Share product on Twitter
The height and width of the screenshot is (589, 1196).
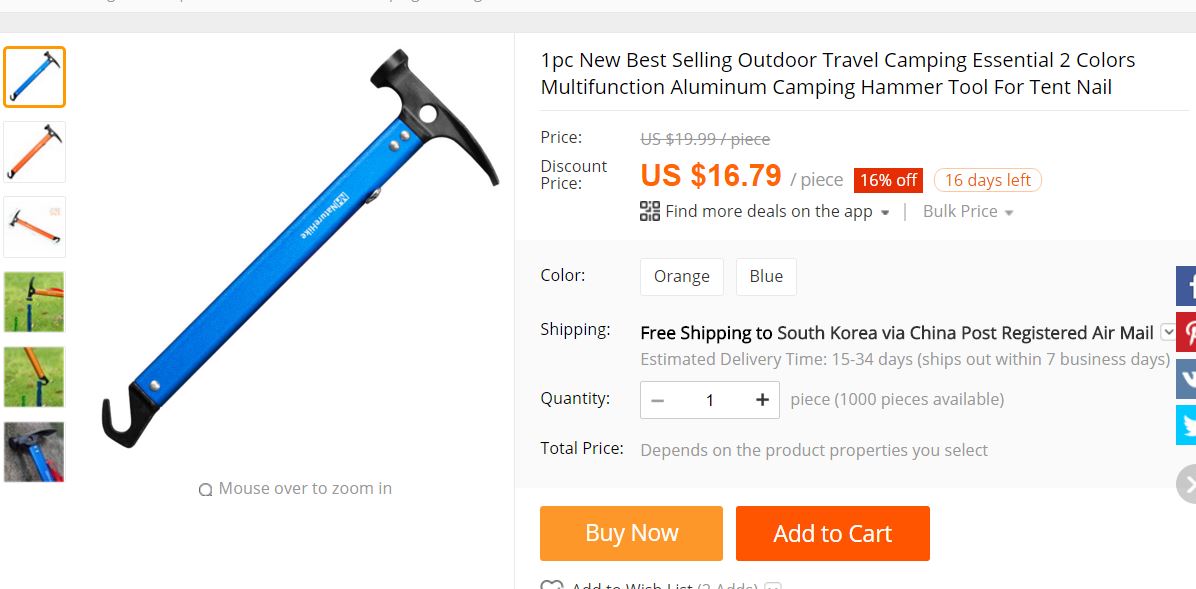click(x=1186, y=426)
